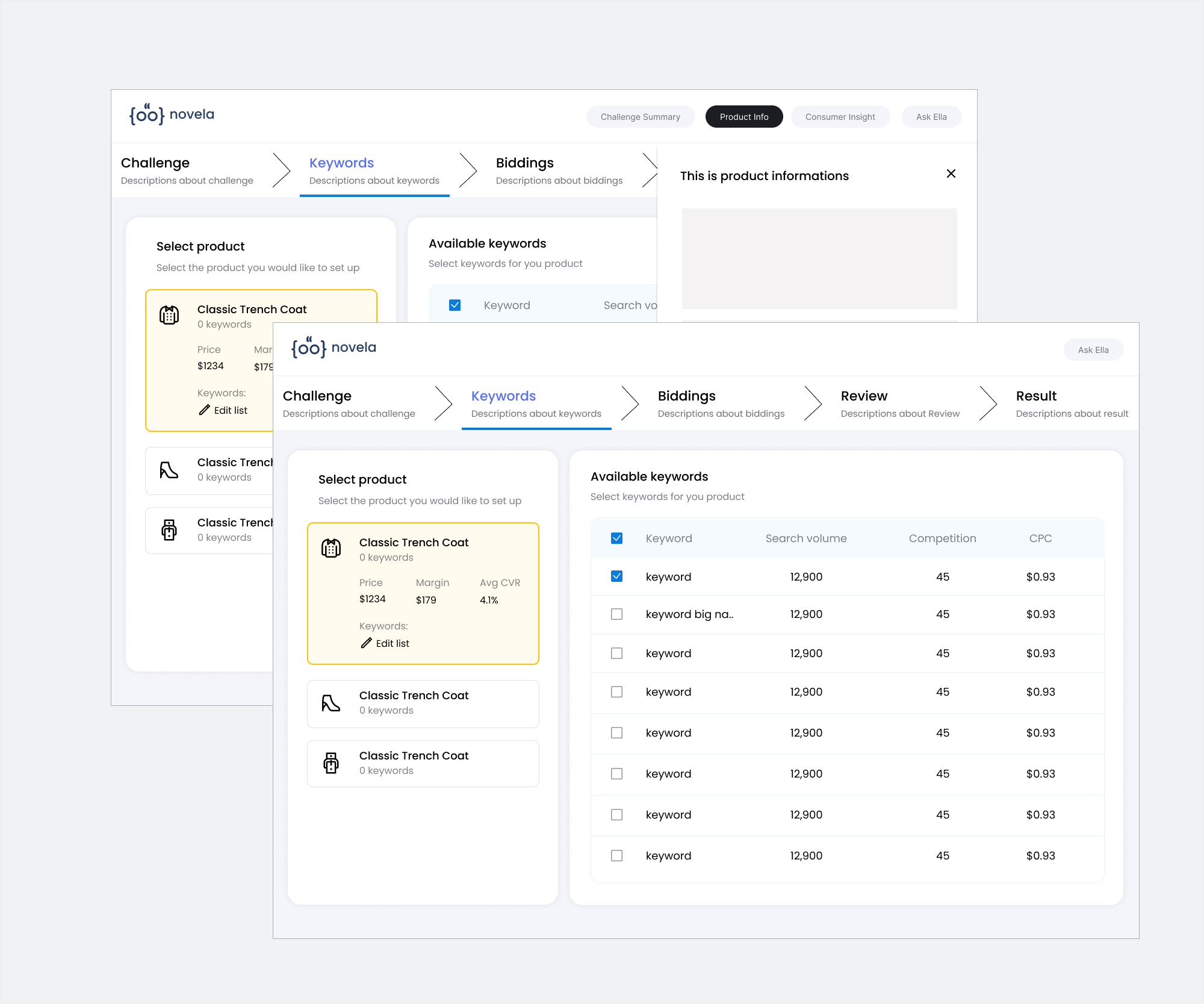Select the boot Classic Trench Coat card, front window
This screenshot has height=1004, width=1204.
(423, 703)
